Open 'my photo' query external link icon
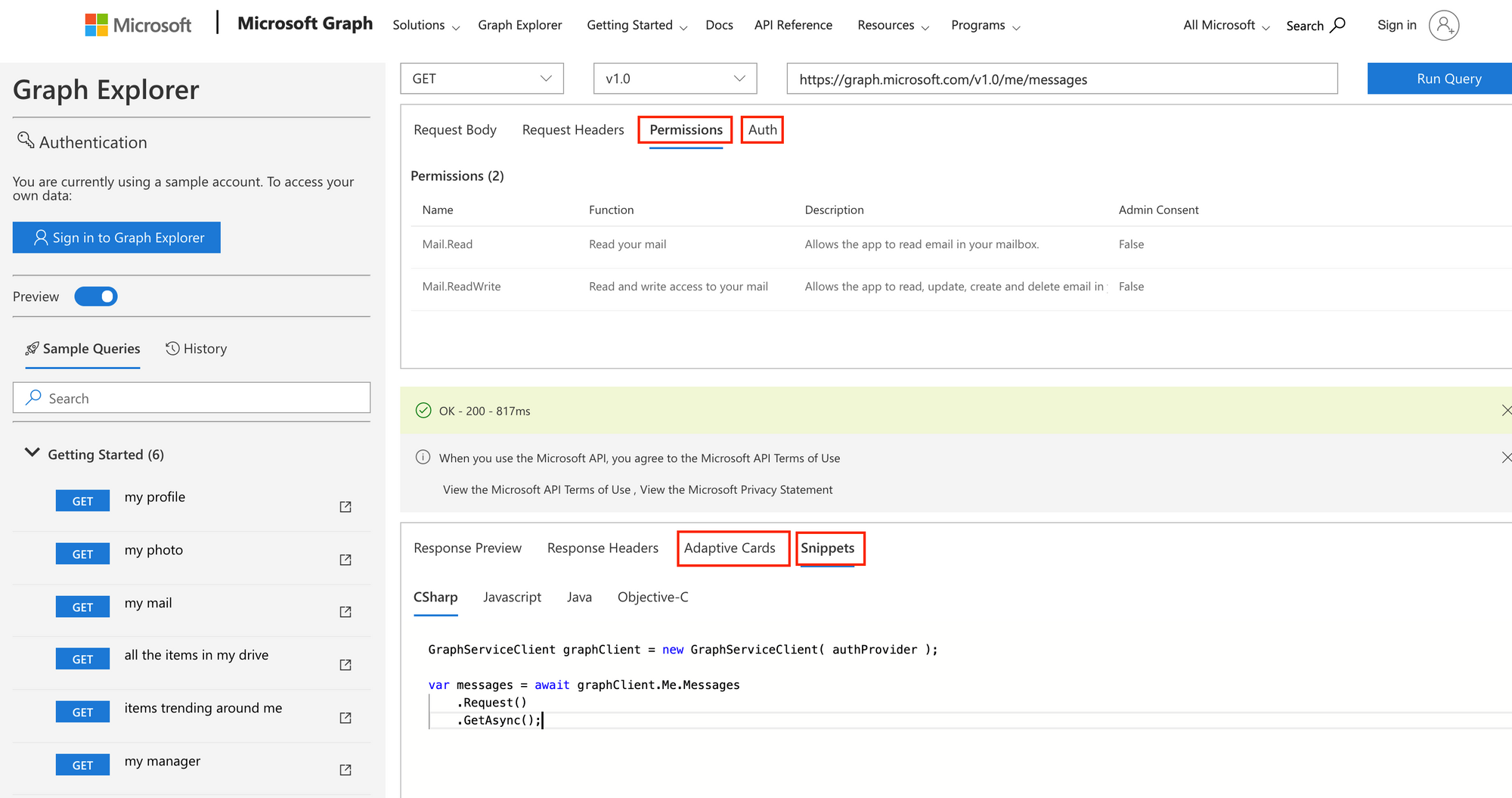The image size is (1512, 798). tap(345, 560)
